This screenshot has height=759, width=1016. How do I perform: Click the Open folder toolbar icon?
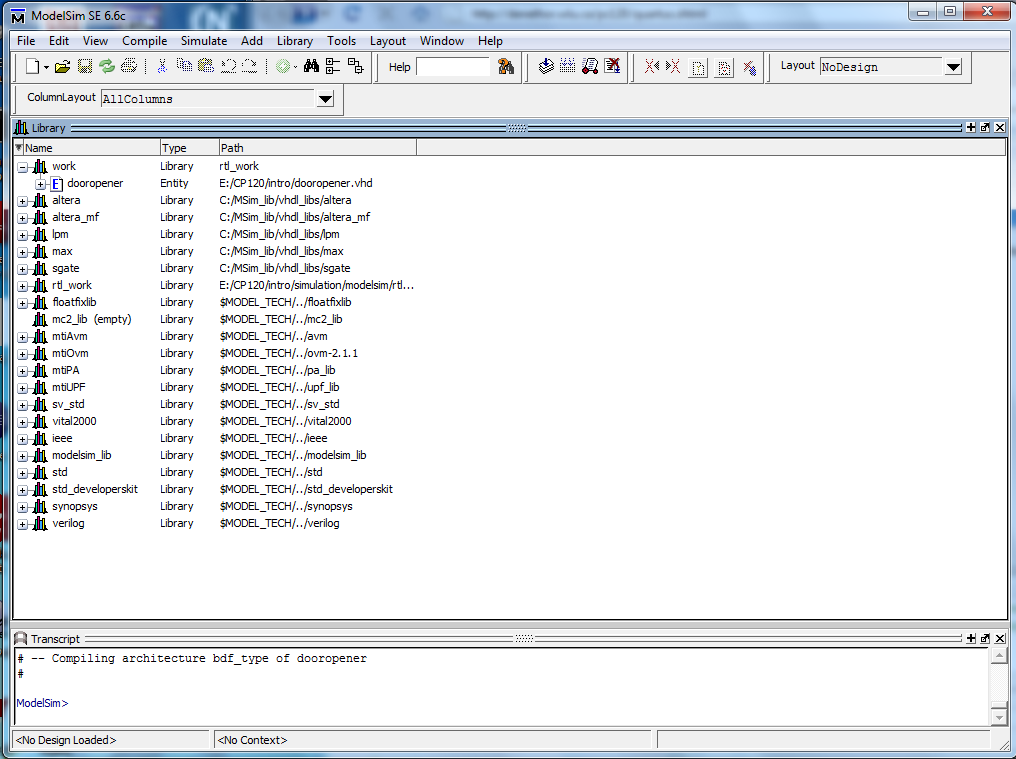coord(62,66)
